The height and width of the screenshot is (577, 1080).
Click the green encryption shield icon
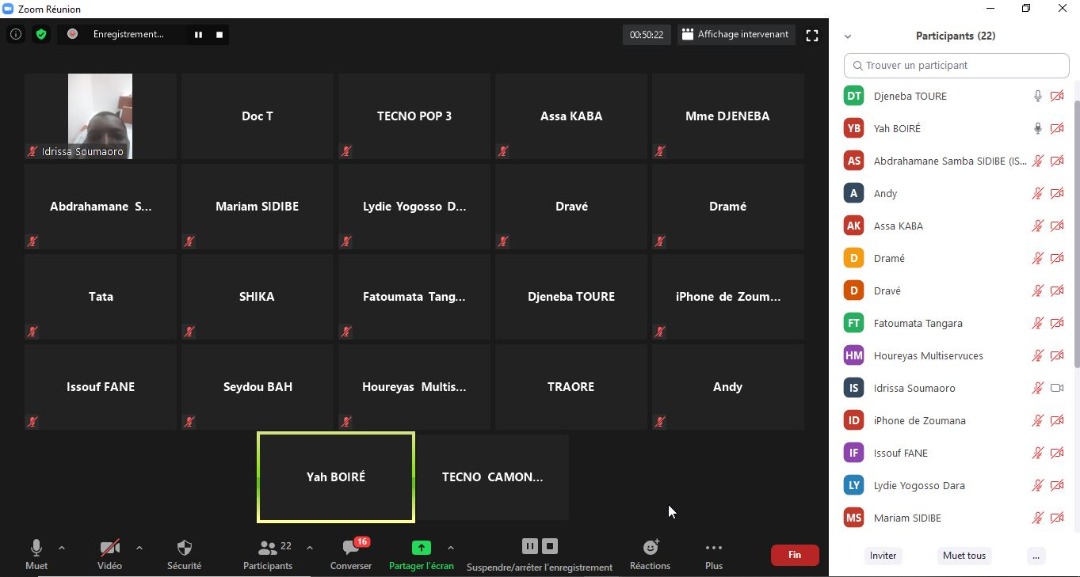pyautogui.click(x=41, y=34)
